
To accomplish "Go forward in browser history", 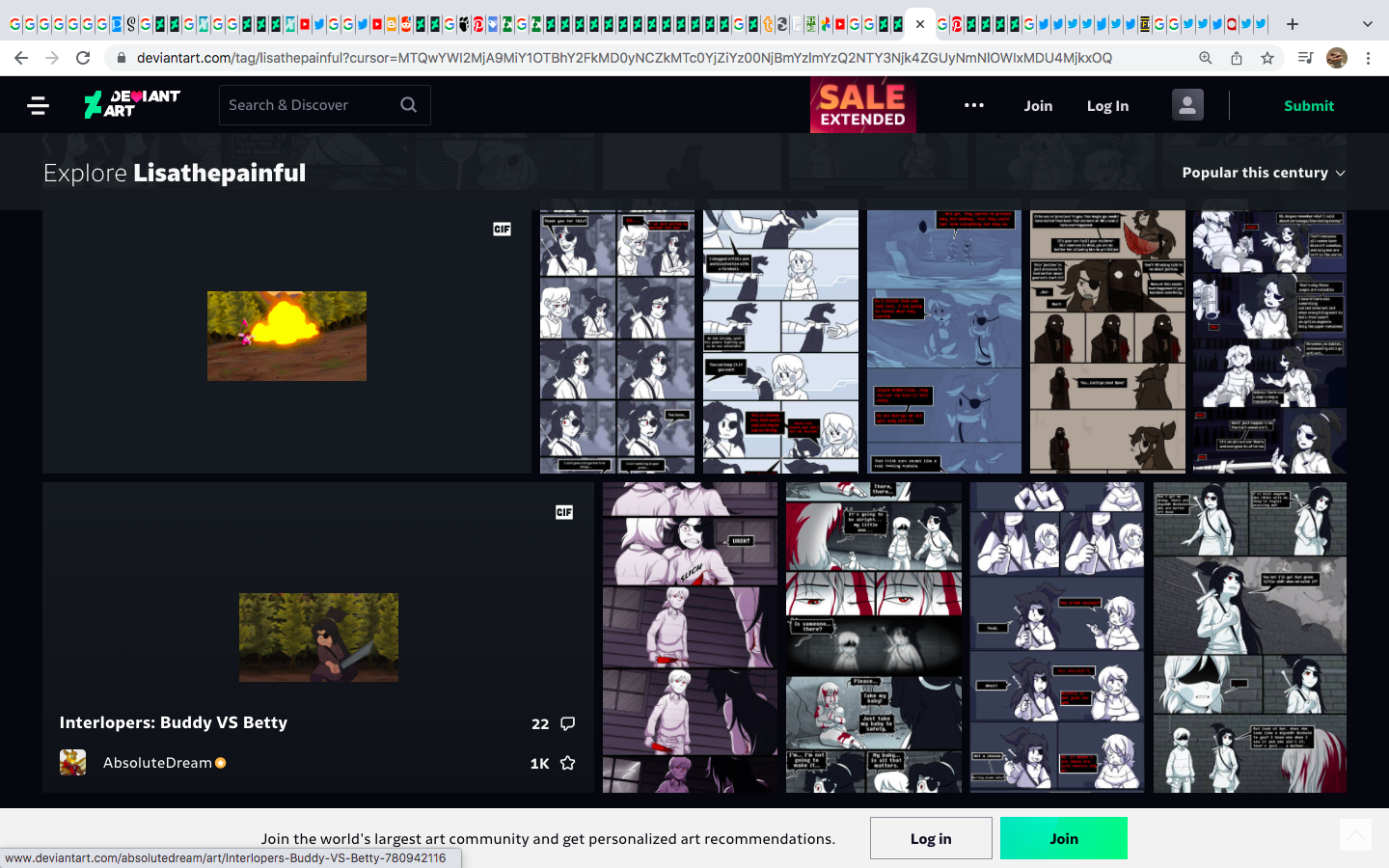I will coord(52,58).
